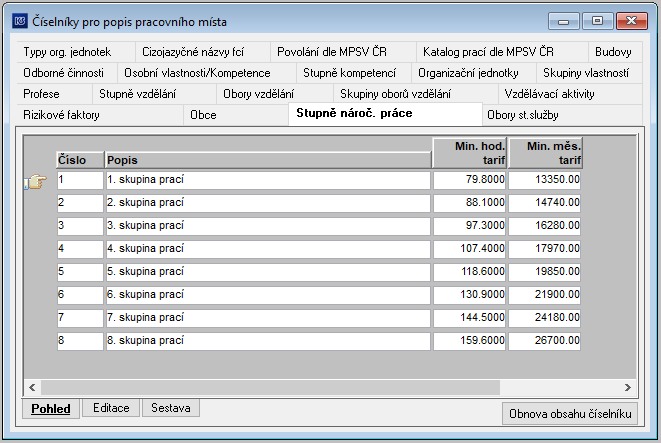Click monthly tariff value 21900.00
Image resolution: width=661 pixels, height=443 pixels.
pyautogui.click(x=545, y=295)
